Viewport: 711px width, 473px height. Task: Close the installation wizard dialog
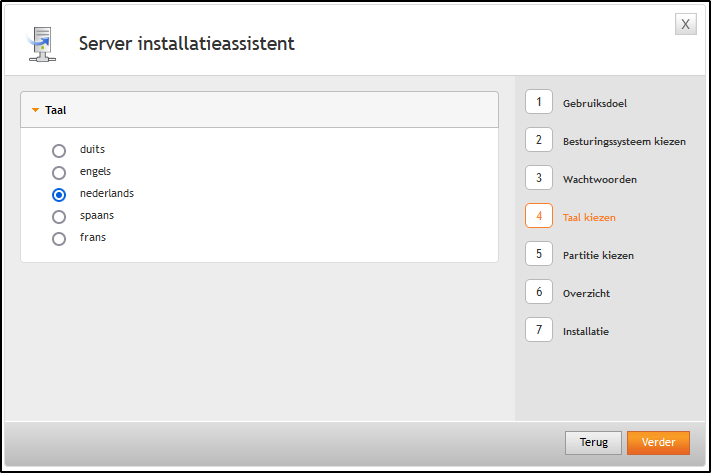[685, 24]
